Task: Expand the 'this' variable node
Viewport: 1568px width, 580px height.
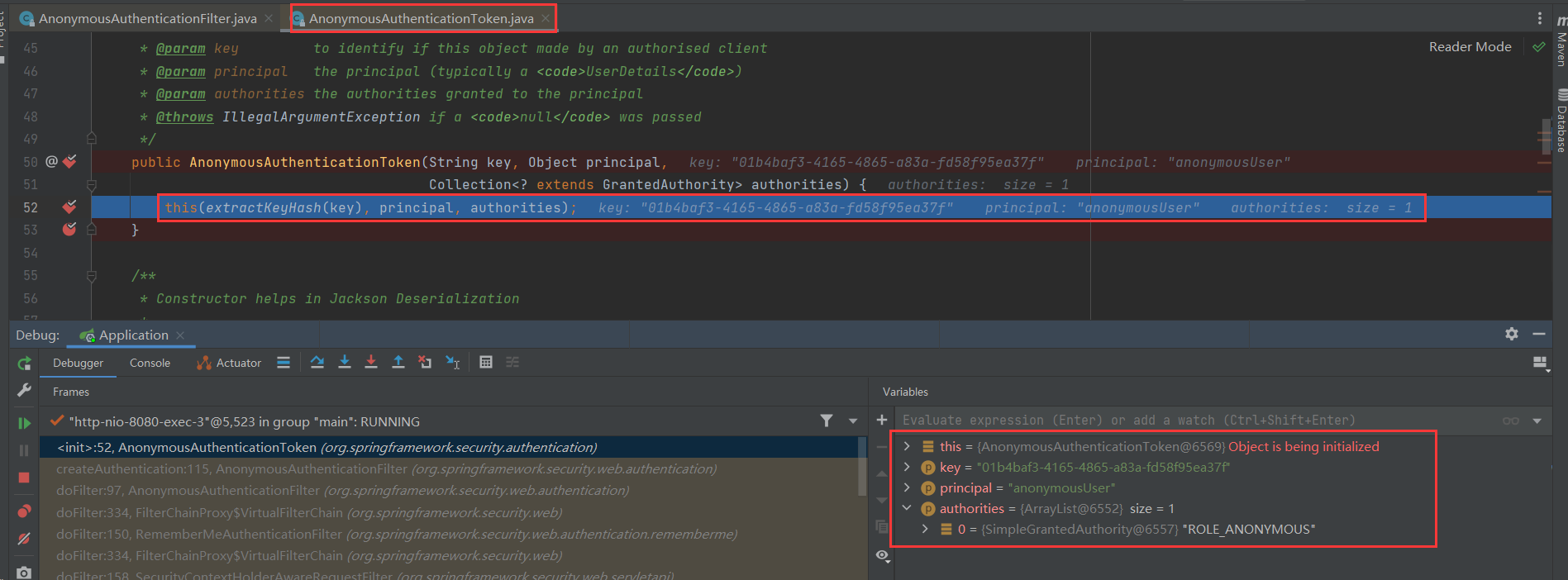Action: (907, 446)
